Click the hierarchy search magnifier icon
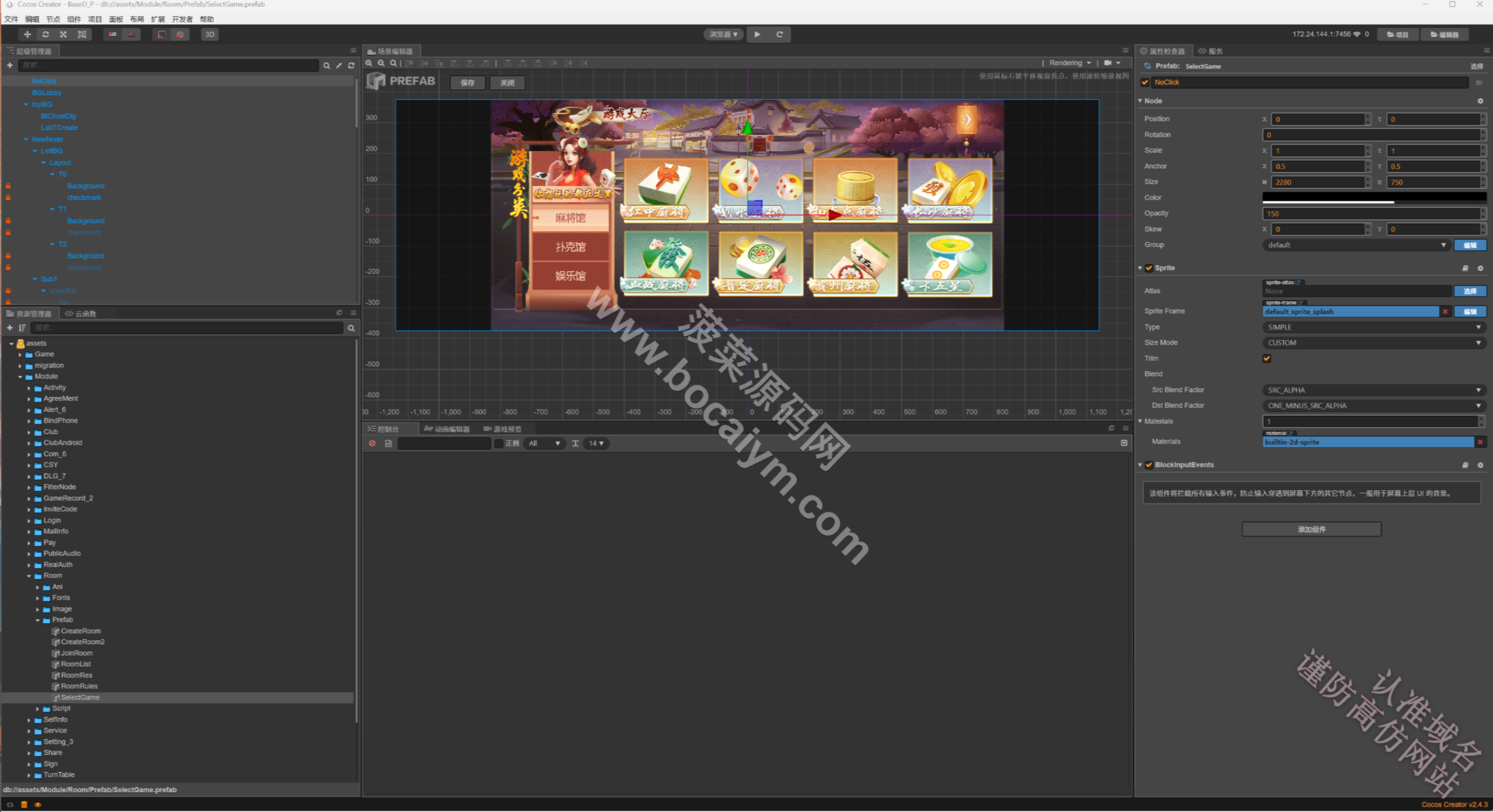 [x=327, y=66]
